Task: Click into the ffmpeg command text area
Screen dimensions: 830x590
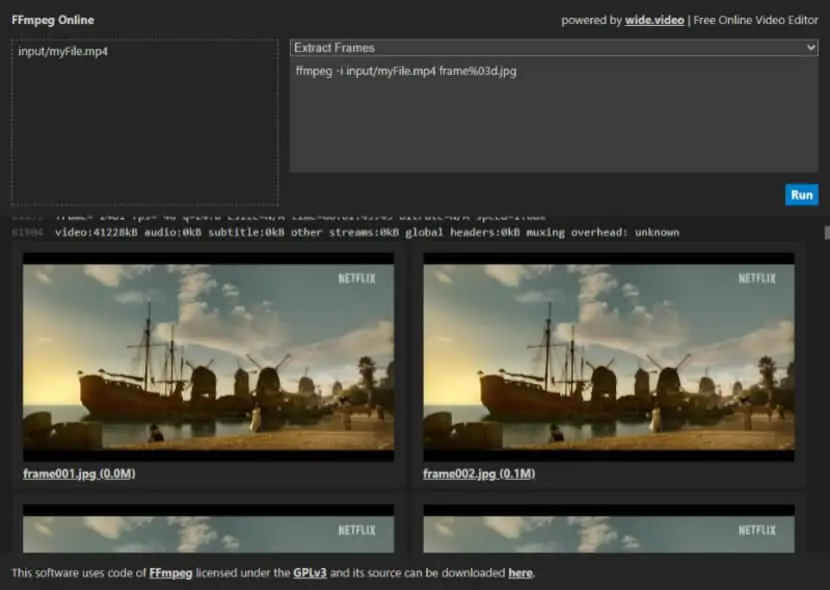Action: [554, 114]
